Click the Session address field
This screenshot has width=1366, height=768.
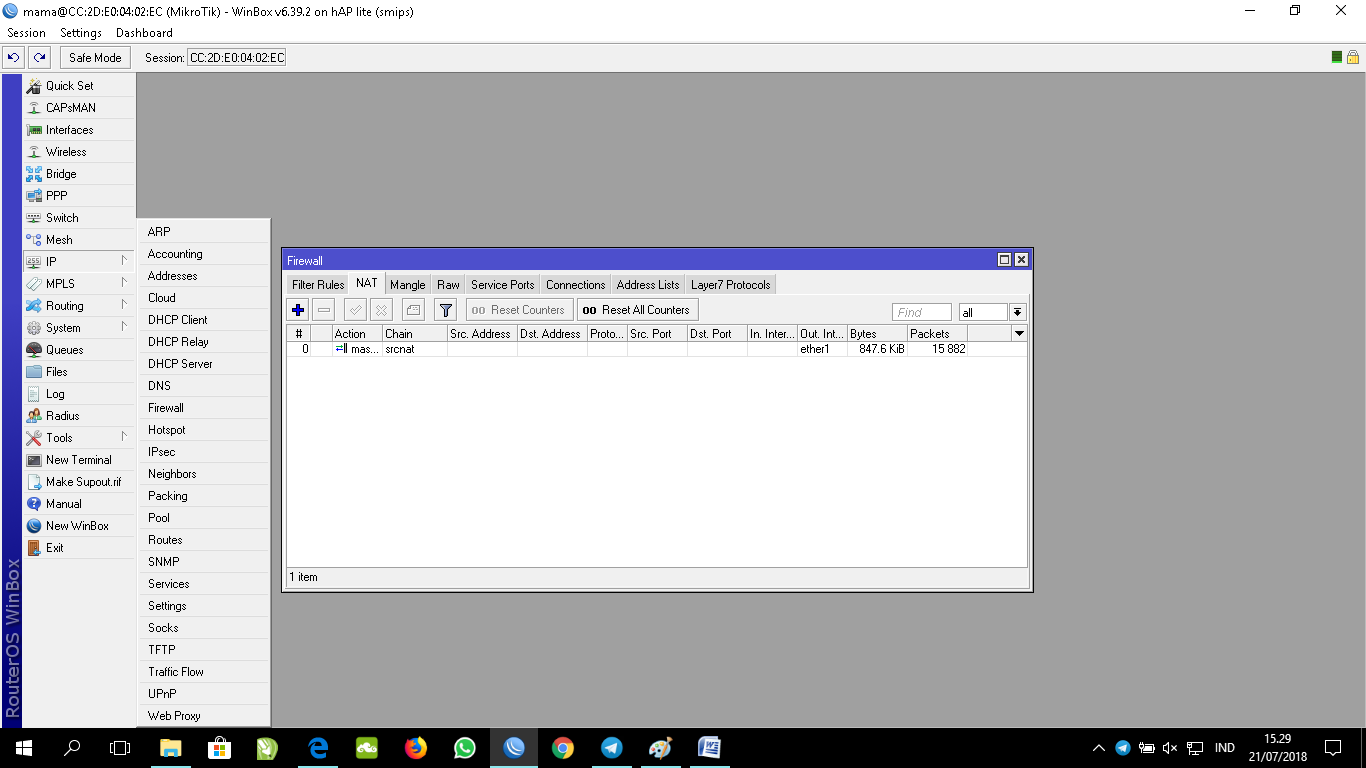[237, 58]
